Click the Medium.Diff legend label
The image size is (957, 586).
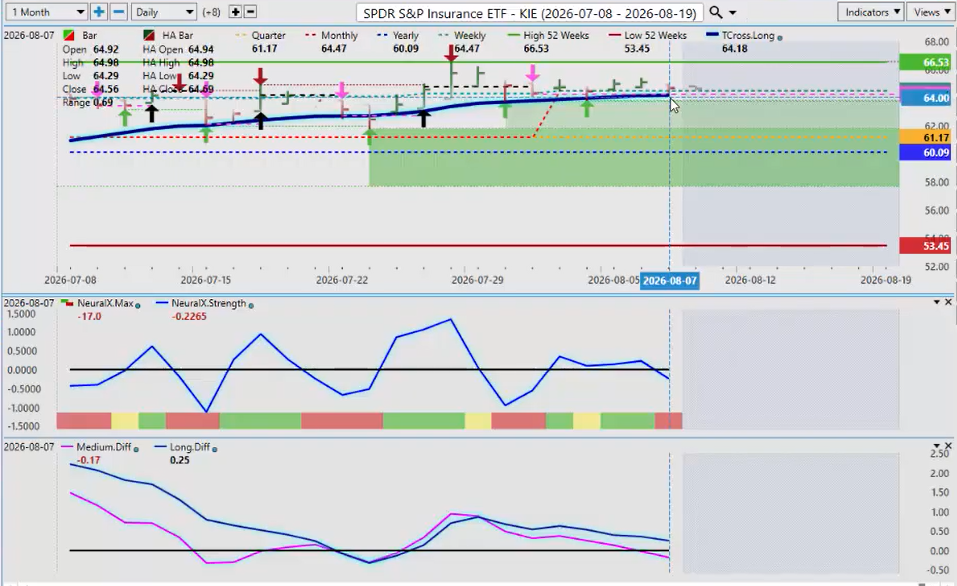coord(104,447)
